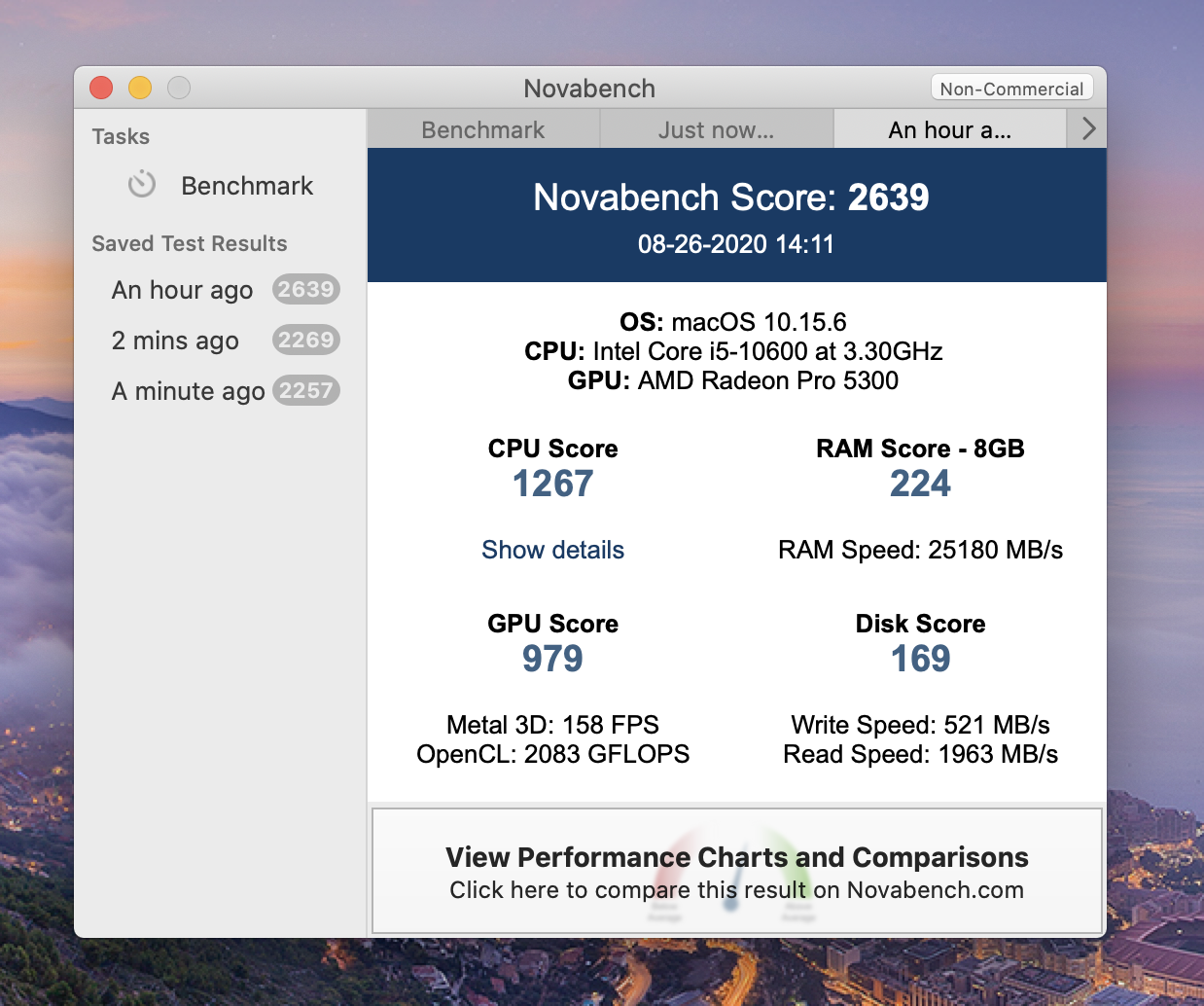Click the Non-Commercial license button
The image size is (1204, 1006).
pos(1011,89)
